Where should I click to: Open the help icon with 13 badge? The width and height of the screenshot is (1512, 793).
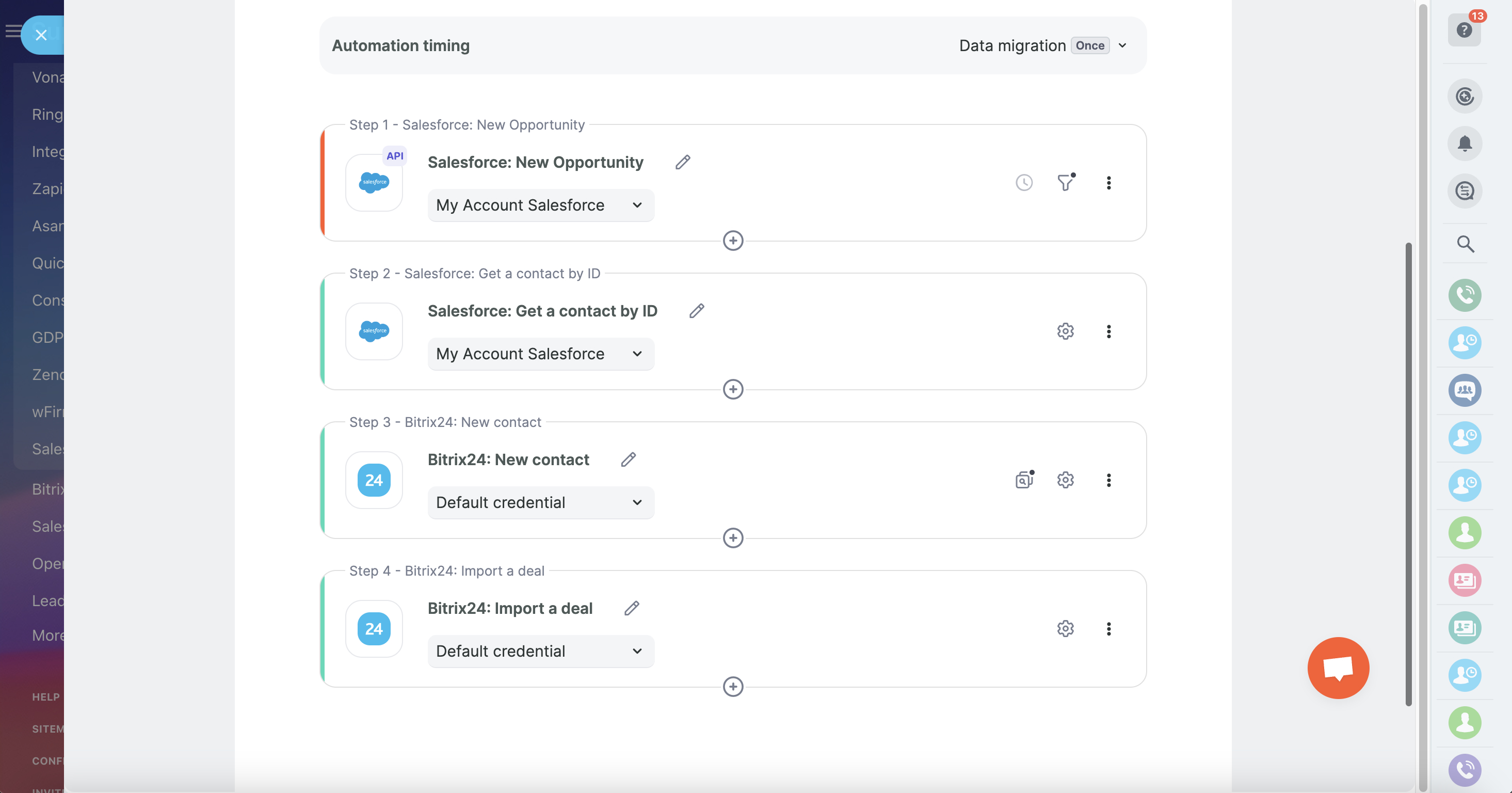(x=1464, y=30)
